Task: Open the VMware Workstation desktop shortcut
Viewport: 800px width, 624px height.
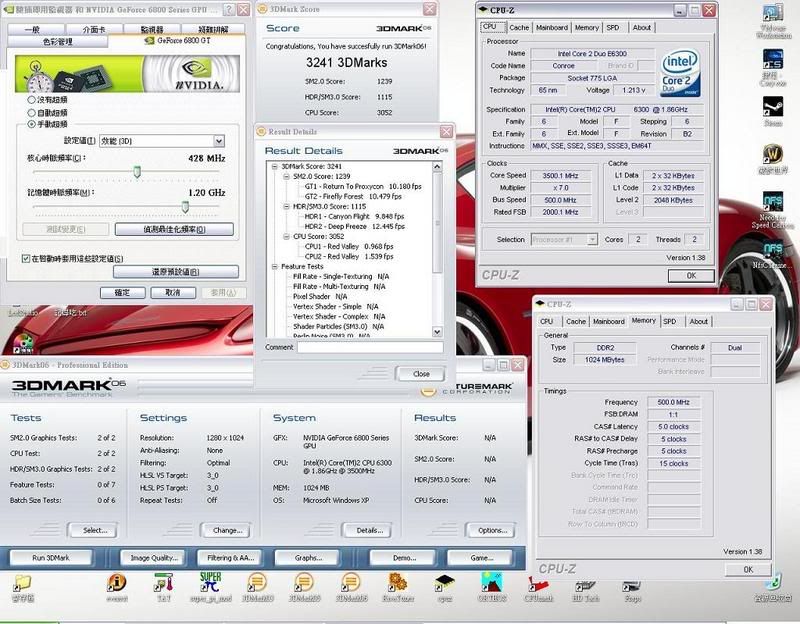Action: 773,21
